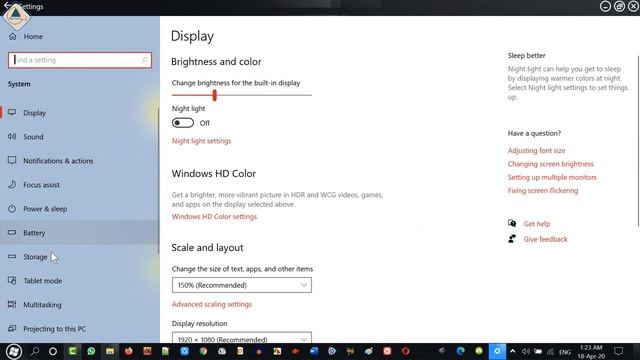
Task: Open Firefox from the taskbar
Action: coord(129,351)
